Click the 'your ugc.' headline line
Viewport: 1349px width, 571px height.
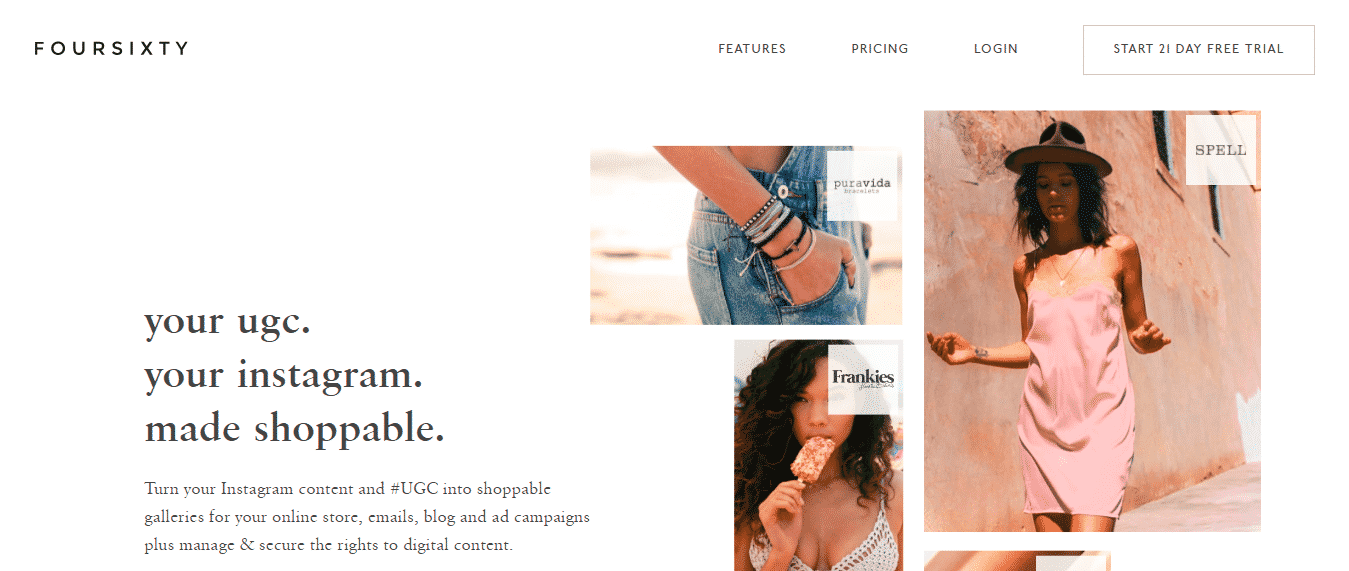coord(228,322)
